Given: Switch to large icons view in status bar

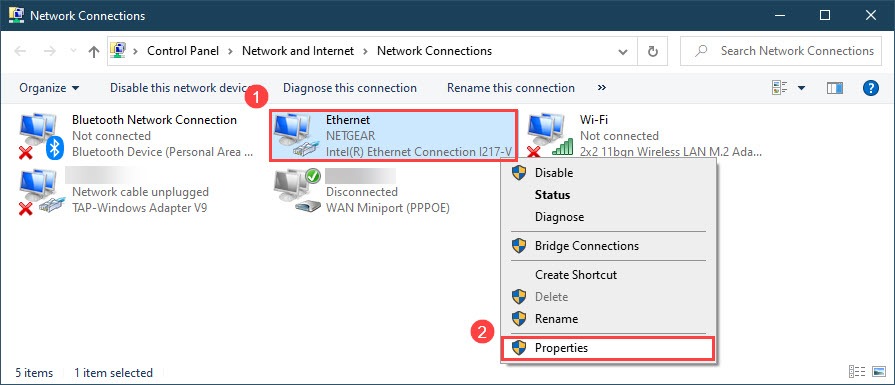Looking at the screenshot, I should click(x=878, y=372).
